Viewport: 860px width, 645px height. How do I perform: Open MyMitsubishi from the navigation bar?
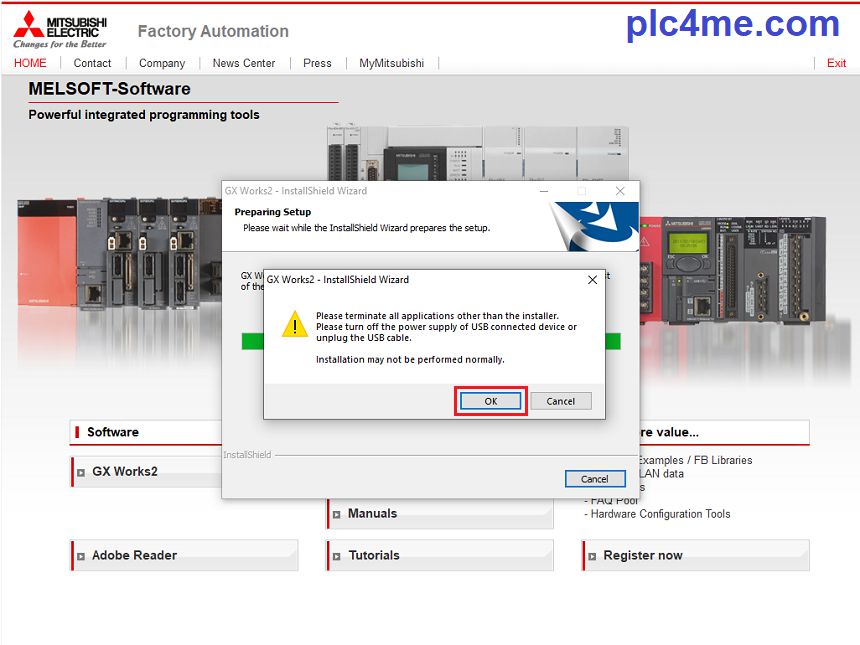coord(391,63)
